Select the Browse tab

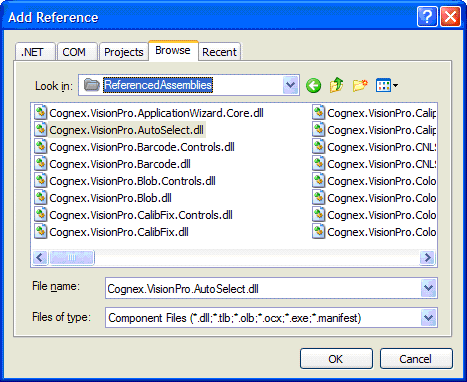pyautogui.click(x=173, y=51)
